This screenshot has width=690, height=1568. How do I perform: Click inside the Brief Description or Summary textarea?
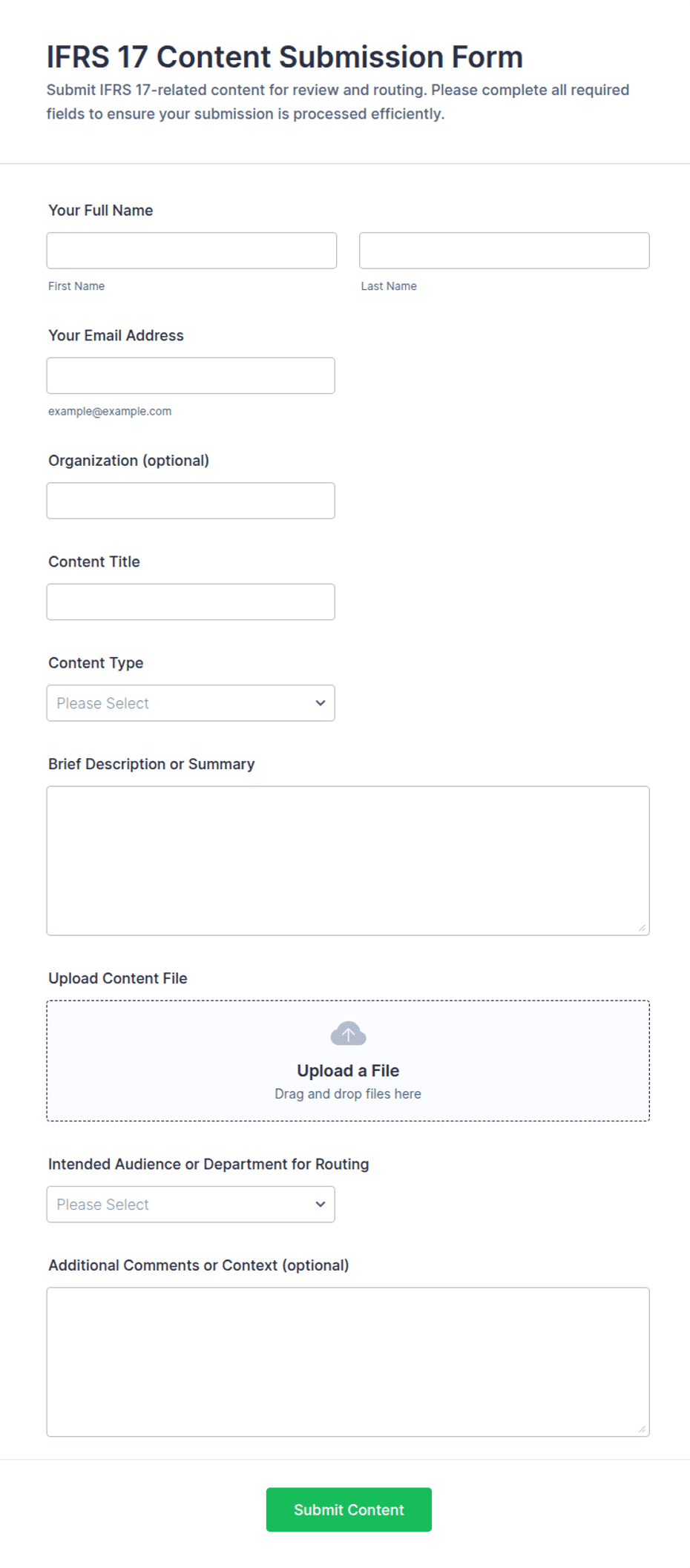point(348,861)
